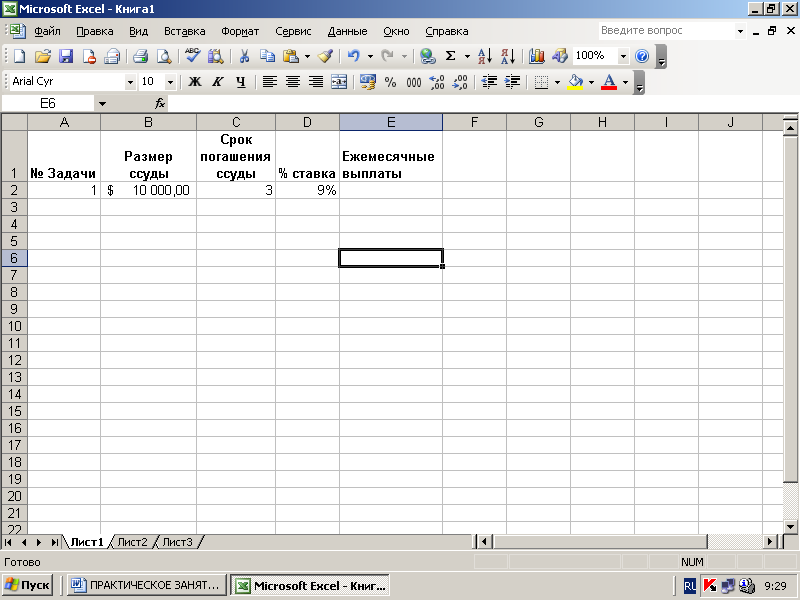
Task: Toggle italic К formatting
Action: pyautogui.click(x=218, y=82)
